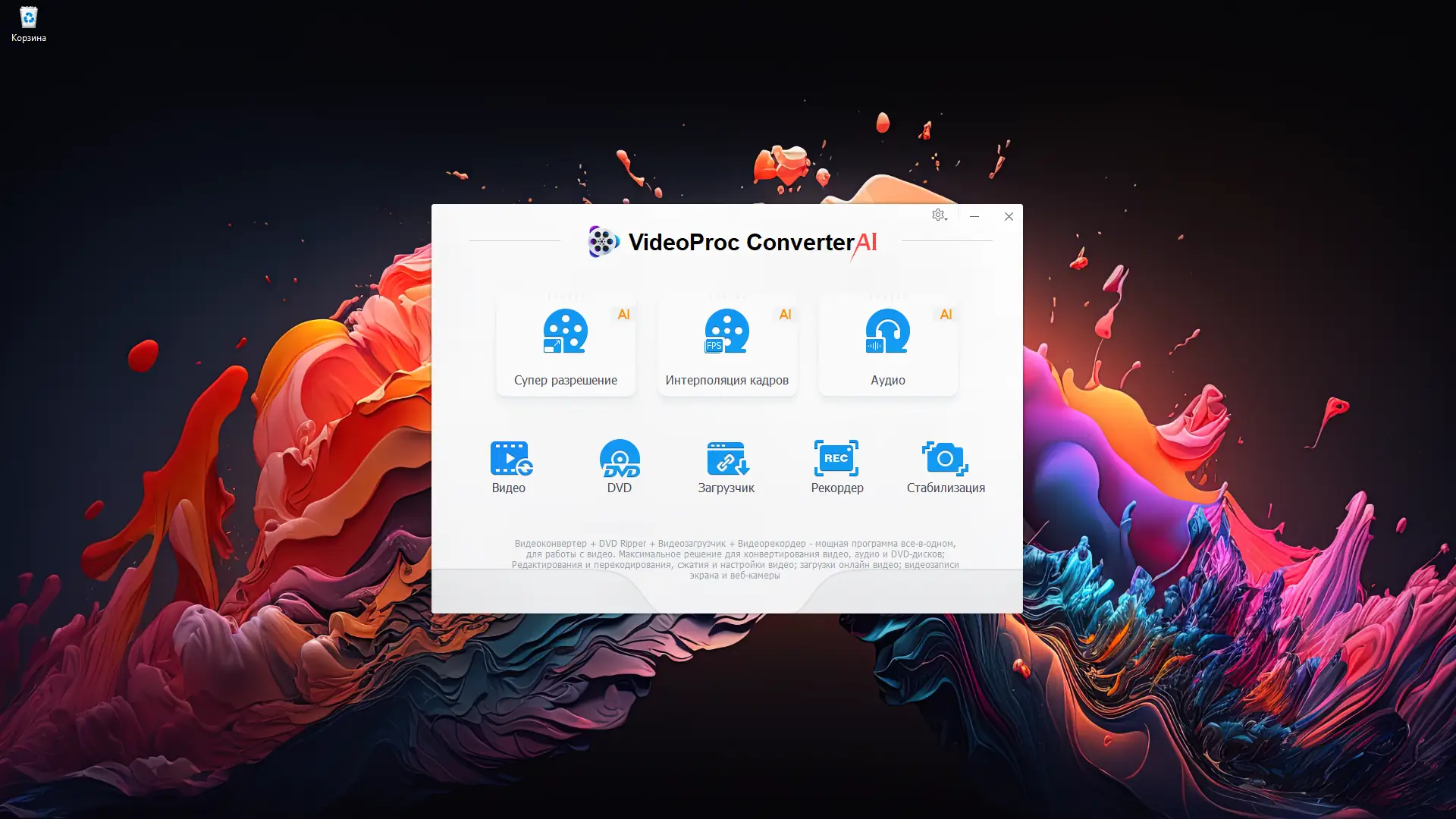Open the Video converter icon

510,458
